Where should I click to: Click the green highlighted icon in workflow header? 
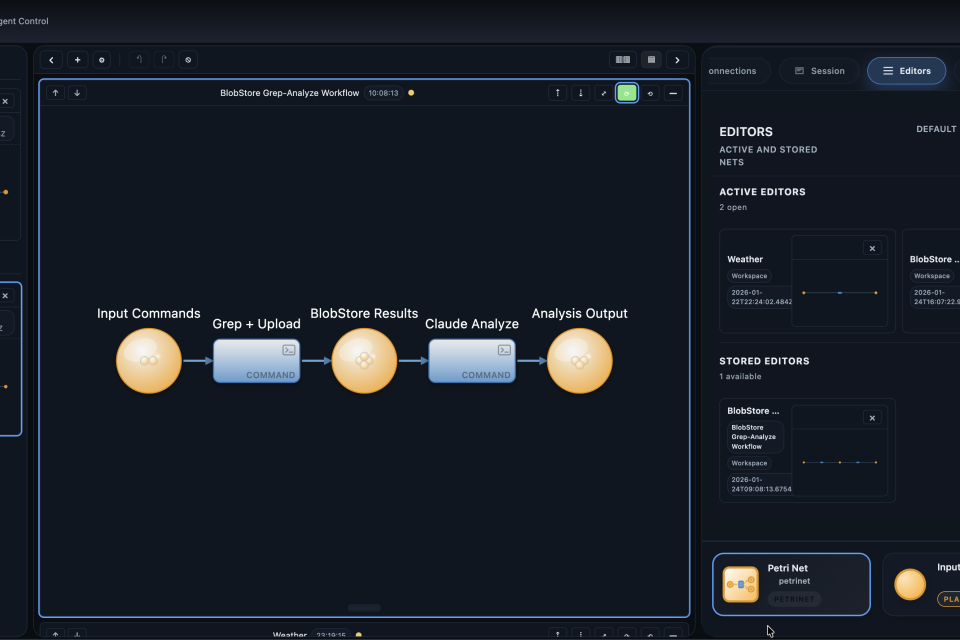pyautogui.click(x=627, y=93)
